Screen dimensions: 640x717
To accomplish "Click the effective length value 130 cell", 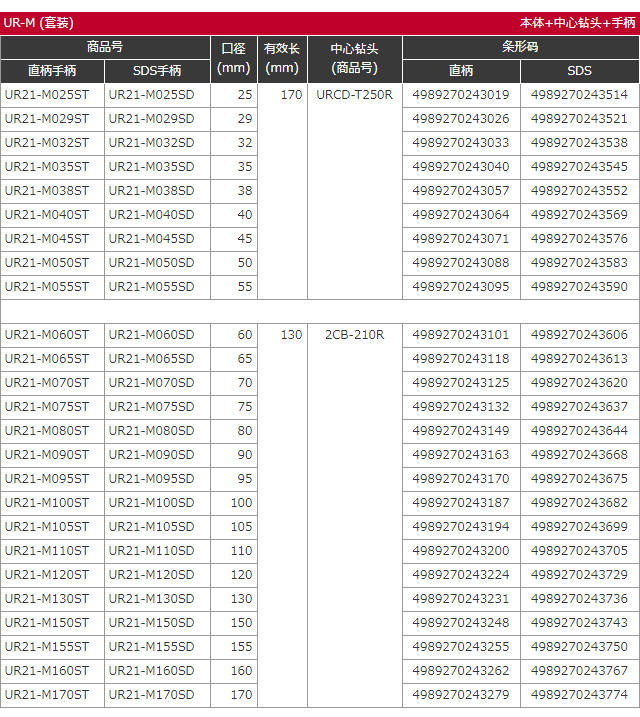I will click(290, 335).
